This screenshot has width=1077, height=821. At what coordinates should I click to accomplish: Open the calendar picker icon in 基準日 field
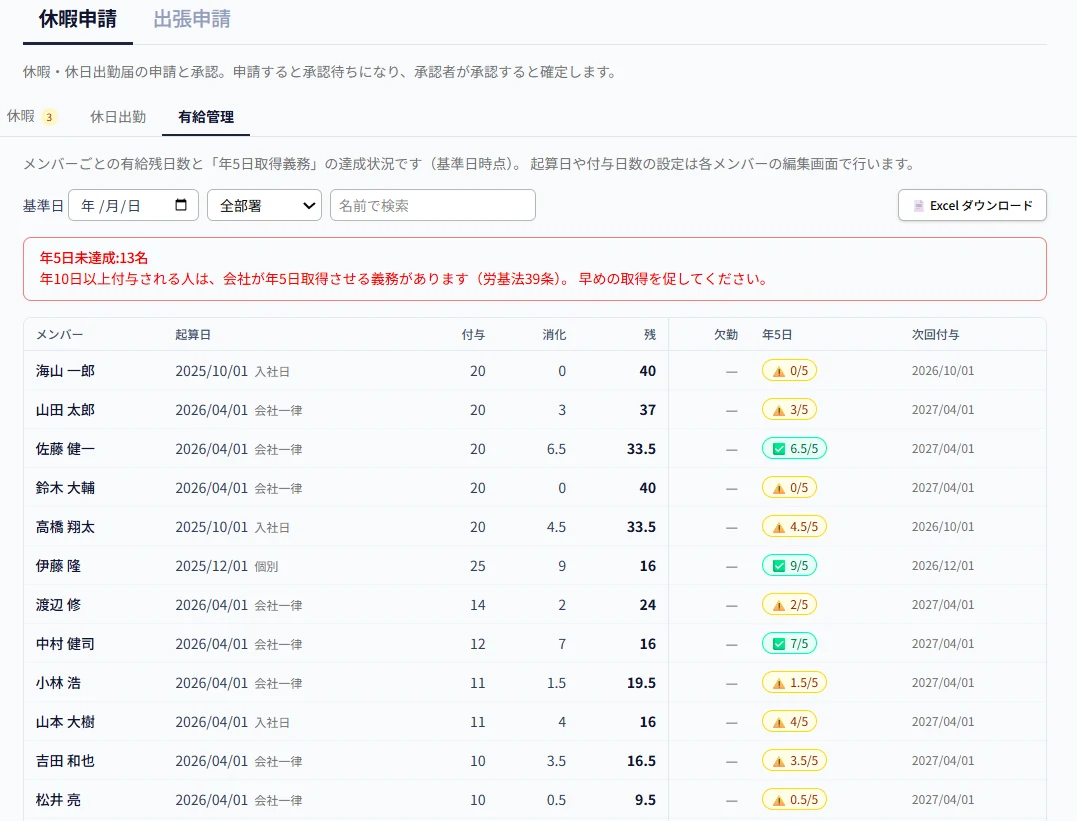click(181, 205)
